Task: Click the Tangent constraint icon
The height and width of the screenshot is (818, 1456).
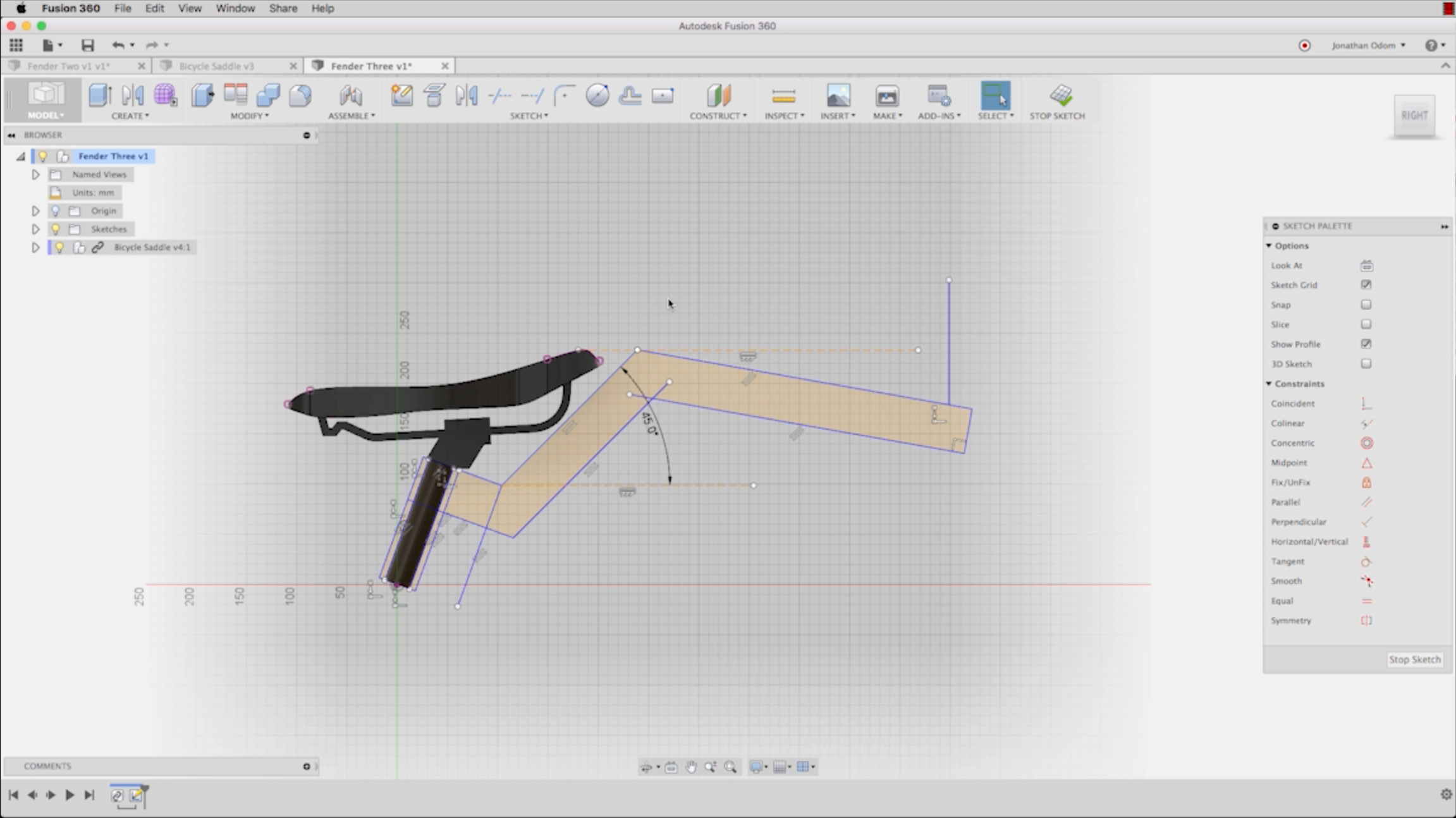Action: tap(1366, 561)
